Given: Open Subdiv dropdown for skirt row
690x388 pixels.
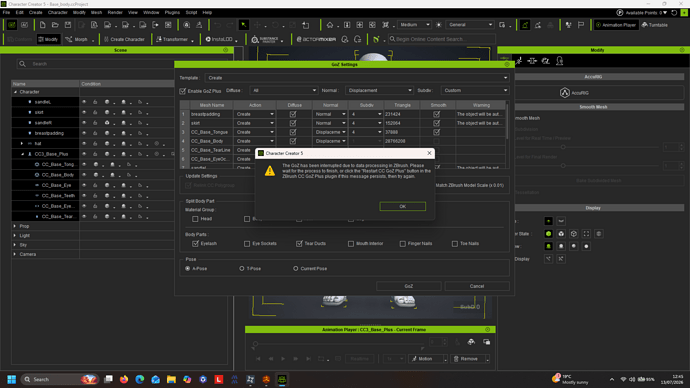Looking at the screenshot, I should [366, 123].
